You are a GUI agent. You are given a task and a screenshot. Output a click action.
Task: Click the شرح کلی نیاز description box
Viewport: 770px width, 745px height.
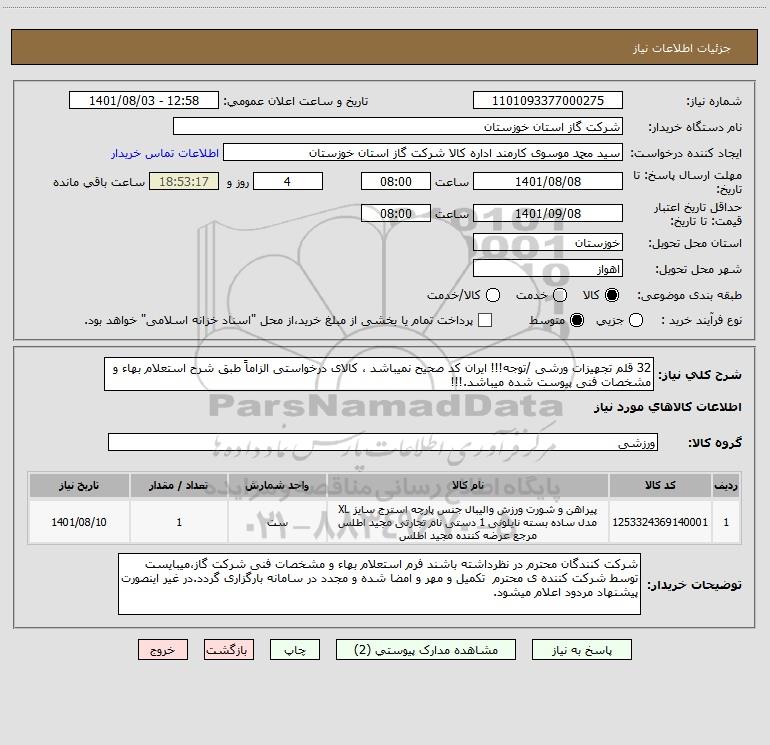tap(379, 374)
